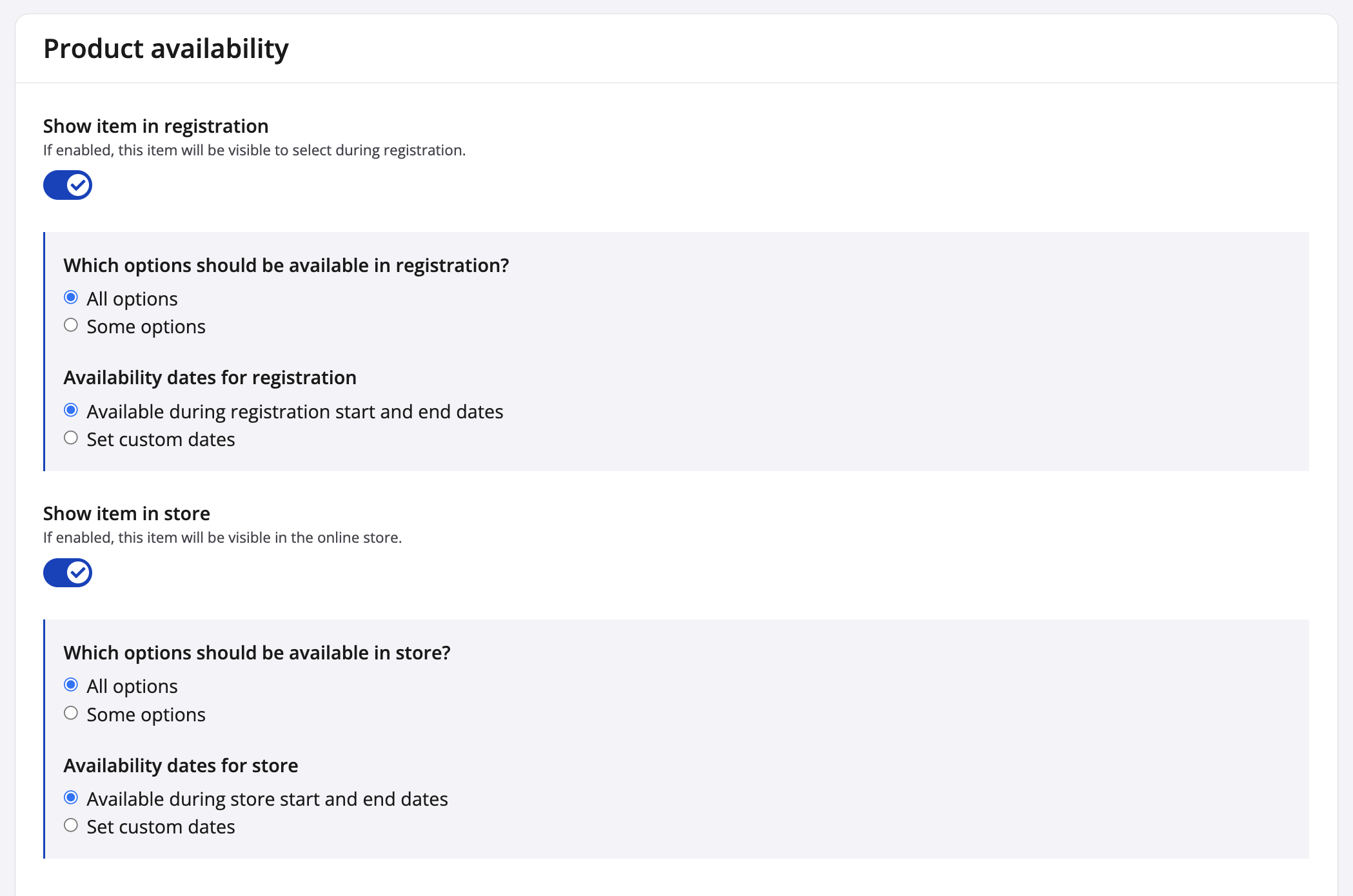Pick Set custom dates for store
Screen dimensions: 1353x896
[71, 826]
